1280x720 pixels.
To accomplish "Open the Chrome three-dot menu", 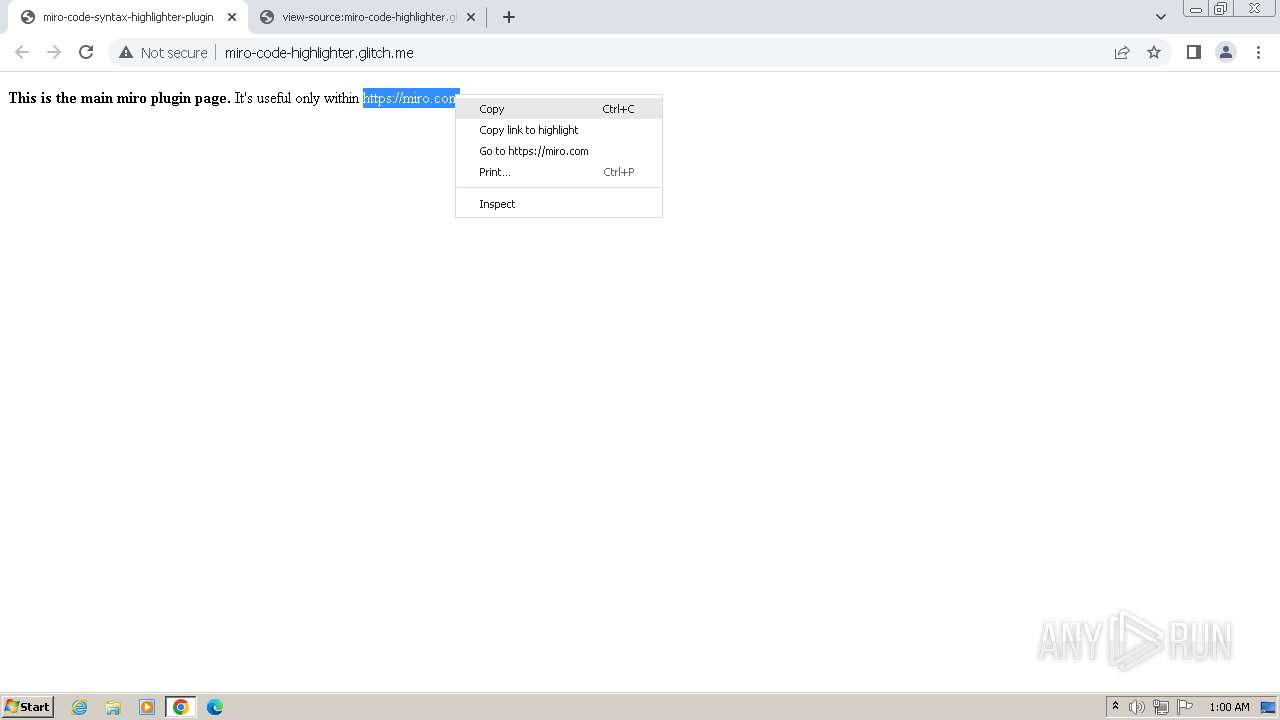I will tap(1258, 52).
